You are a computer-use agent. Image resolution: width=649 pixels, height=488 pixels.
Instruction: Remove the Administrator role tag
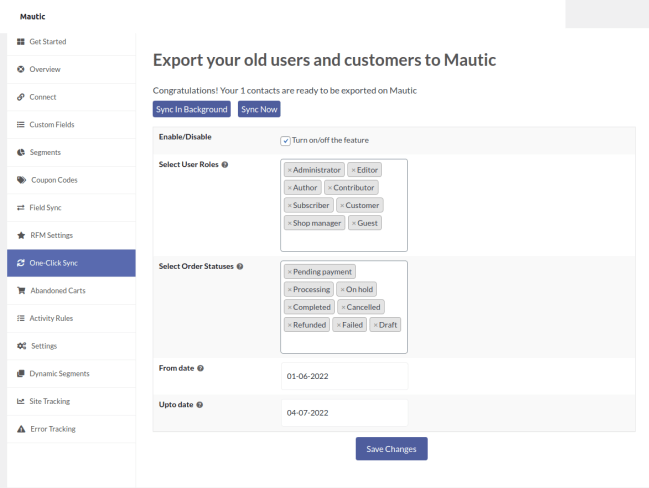290,170
